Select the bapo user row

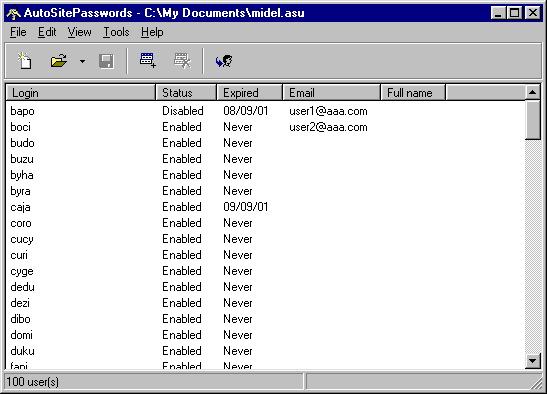tap(265, 111)
